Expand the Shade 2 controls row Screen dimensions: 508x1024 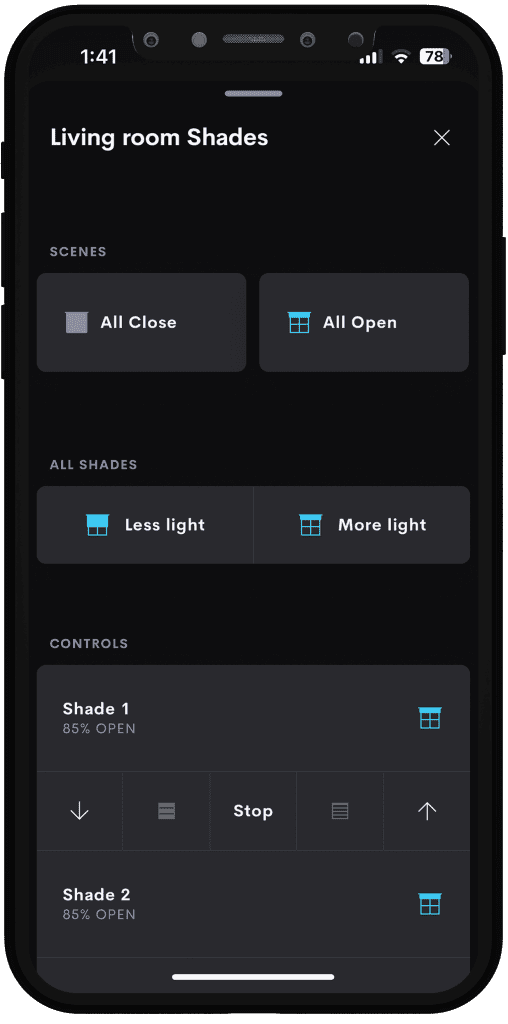click(x=253, y=904)
